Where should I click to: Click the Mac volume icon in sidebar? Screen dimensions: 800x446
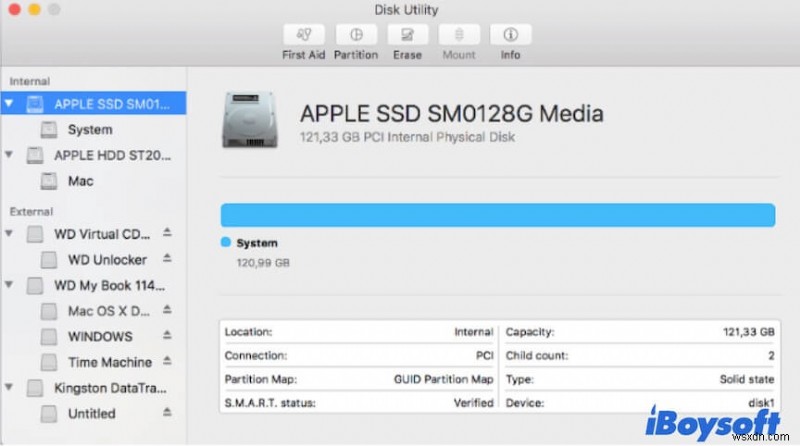tap(49, 181)
